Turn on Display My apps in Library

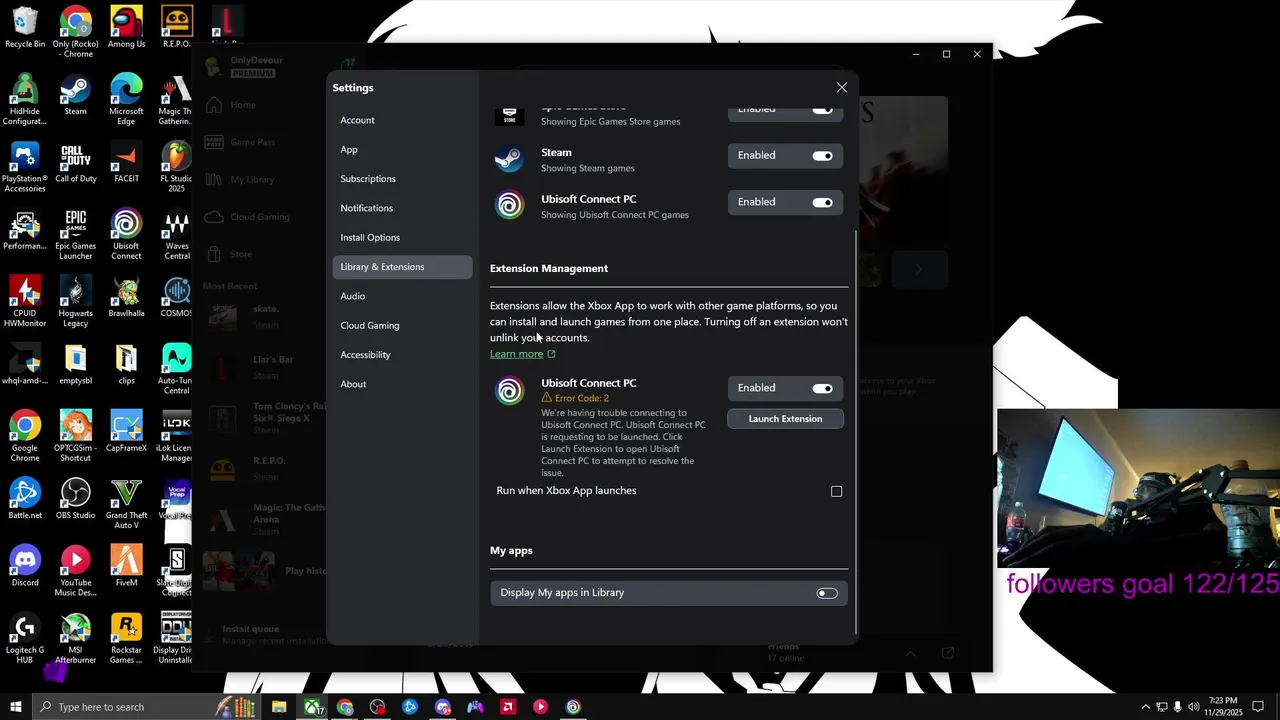click(827, 593)
